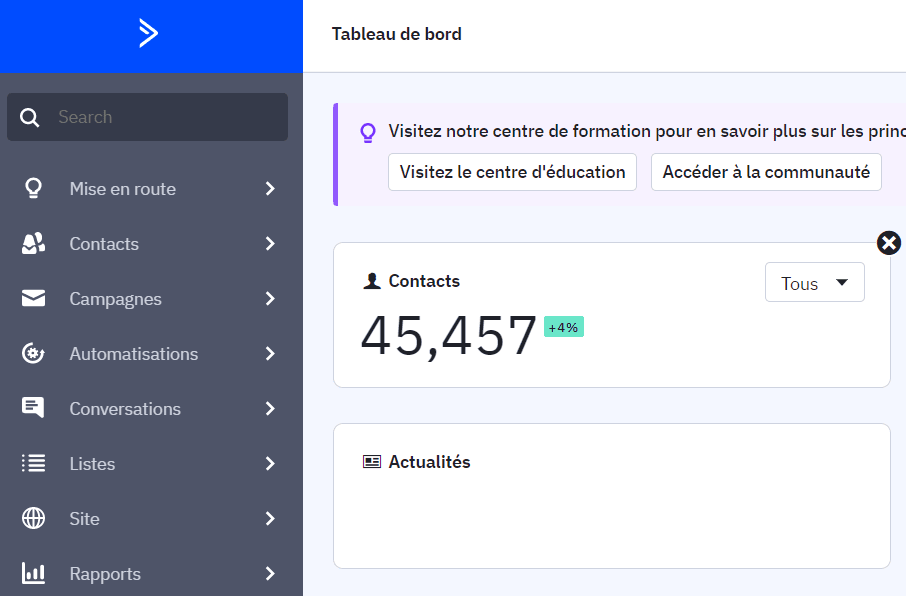Click Accéder à la communauté button
This screenshot has height=596, width=906.
[766, 172]
